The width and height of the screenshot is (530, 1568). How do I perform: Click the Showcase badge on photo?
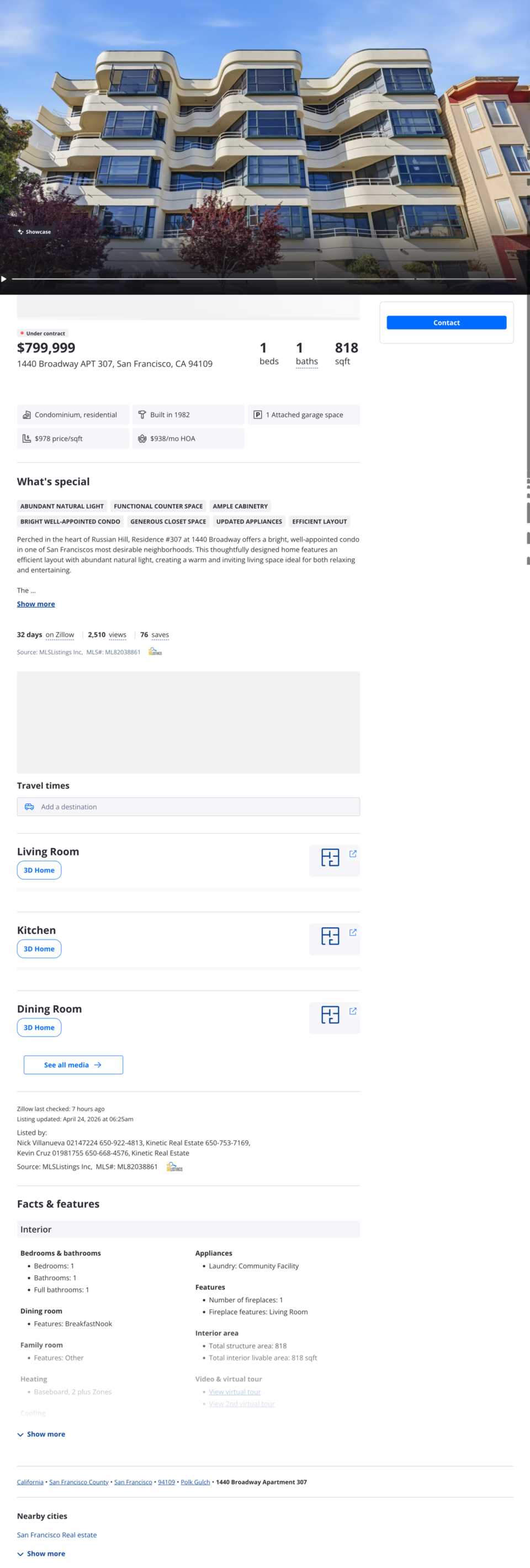(34, 232)
